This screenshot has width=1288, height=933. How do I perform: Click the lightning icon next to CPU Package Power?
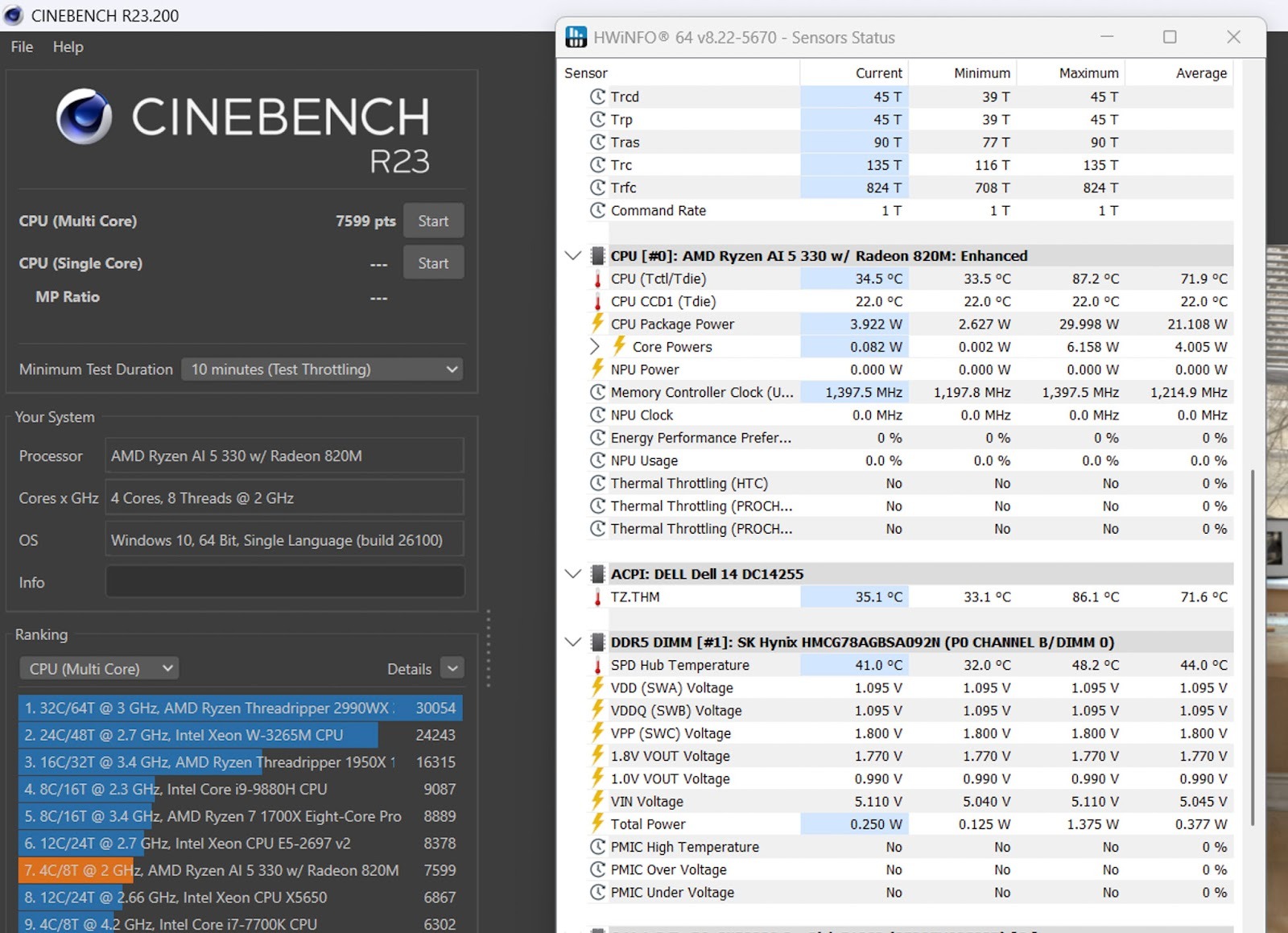pos(597,324)
